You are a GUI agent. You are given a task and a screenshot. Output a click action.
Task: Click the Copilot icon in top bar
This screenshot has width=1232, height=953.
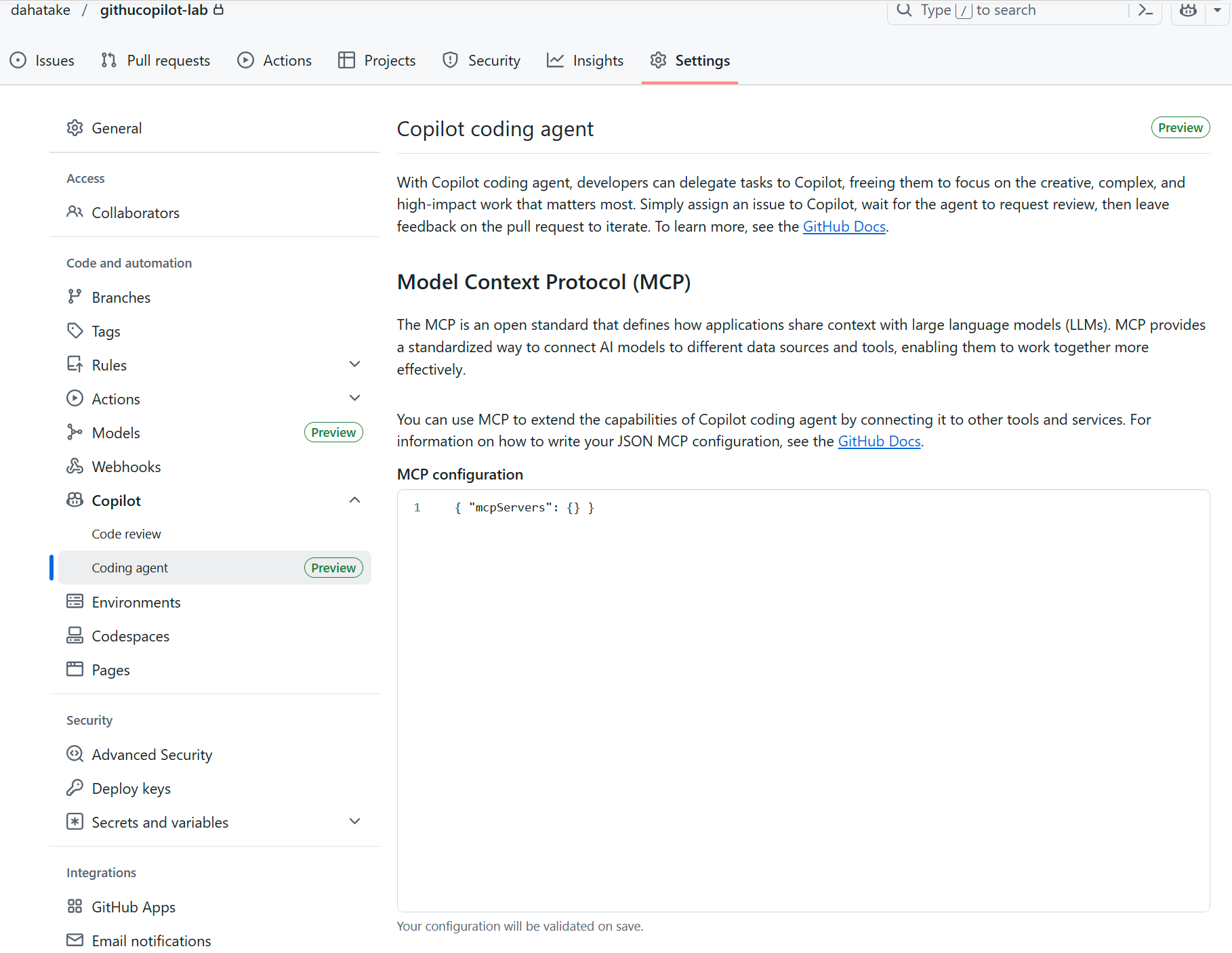(1187, 10)
